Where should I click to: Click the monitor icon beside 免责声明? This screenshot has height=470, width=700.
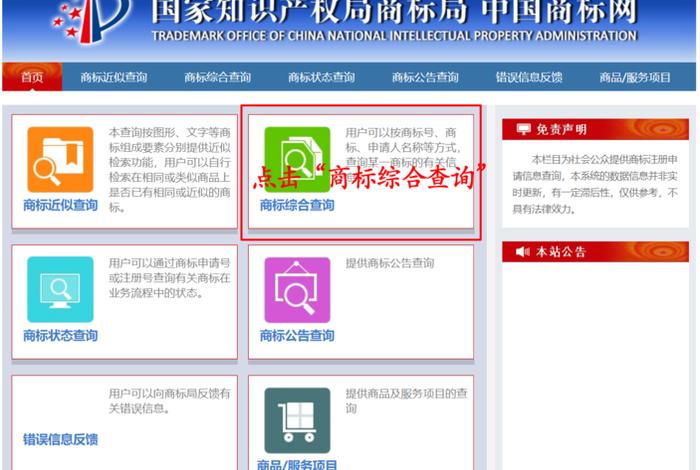[523, 129]
